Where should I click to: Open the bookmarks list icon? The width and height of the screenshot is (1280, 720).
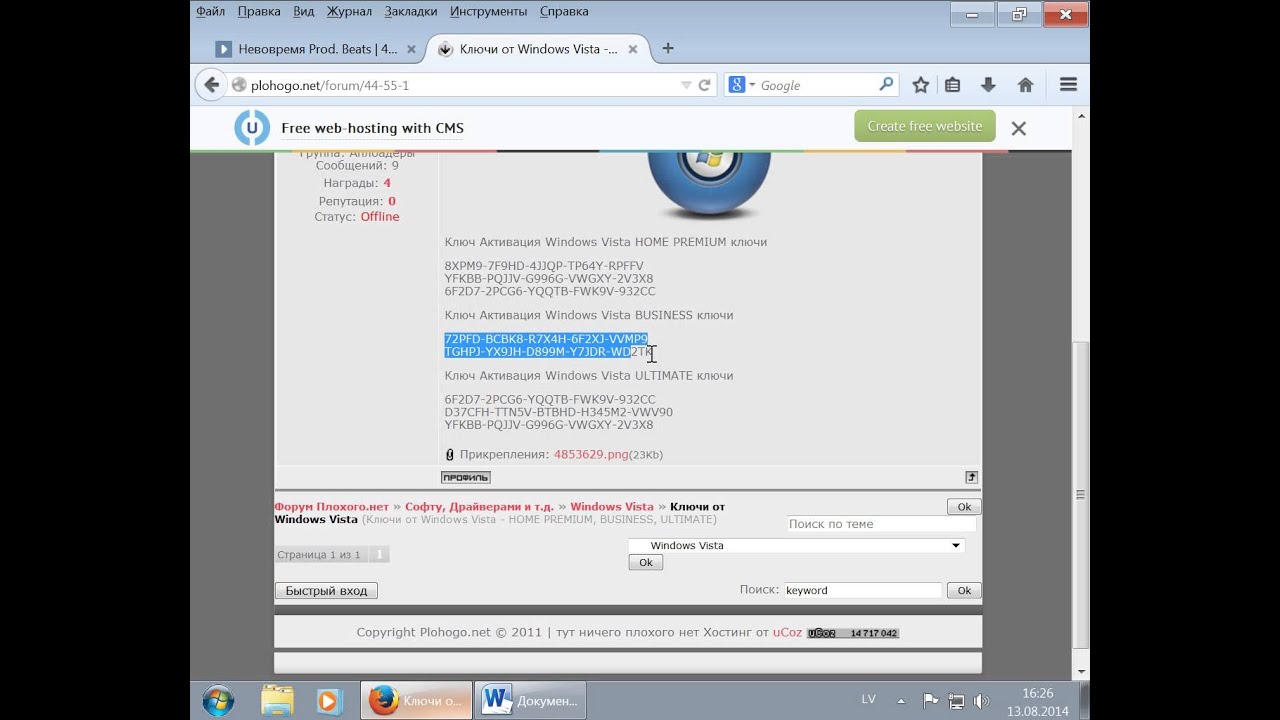click(953, 85)
